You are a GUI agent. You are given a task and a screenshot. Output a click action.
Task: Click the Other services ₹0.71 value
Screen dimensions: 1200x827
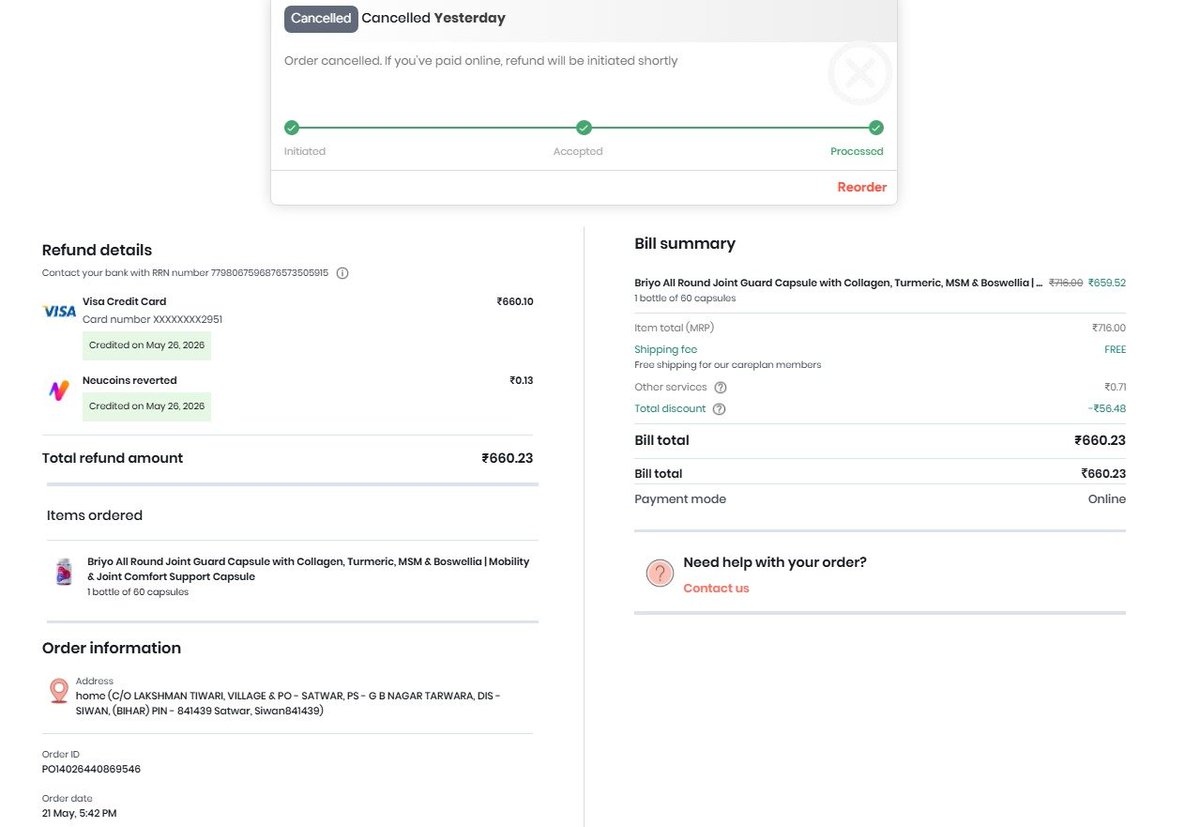point(1115,387)
